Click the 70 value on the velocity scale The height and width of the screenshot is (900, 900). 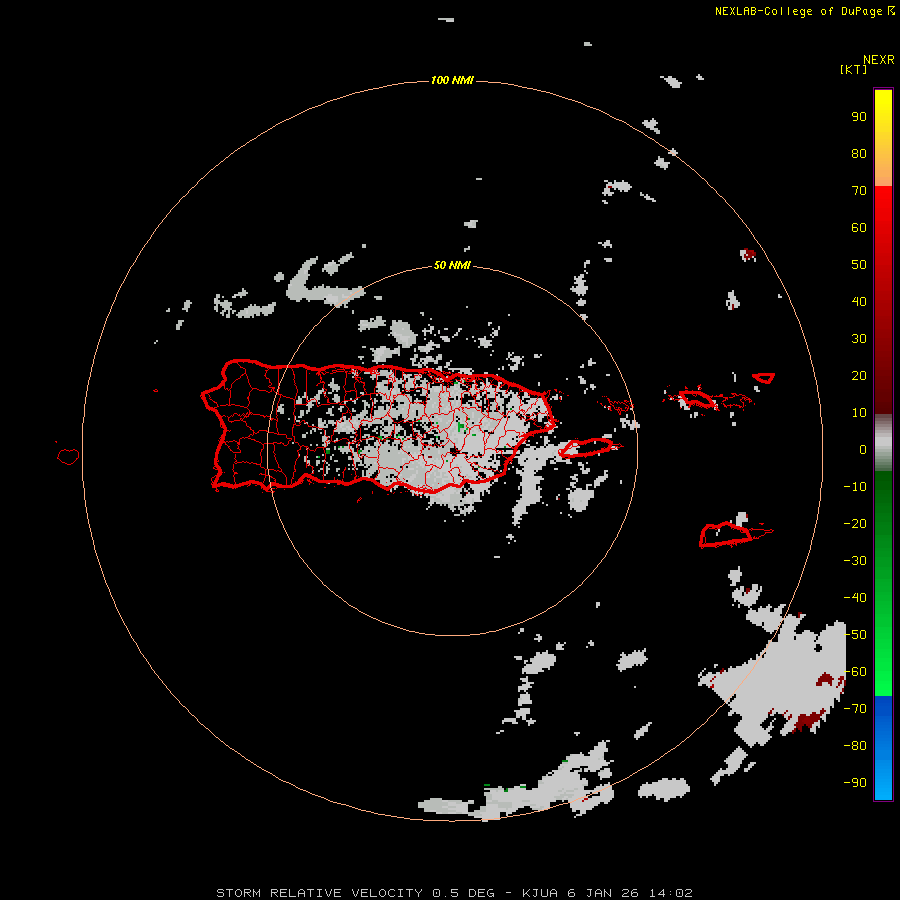[859, 191]
